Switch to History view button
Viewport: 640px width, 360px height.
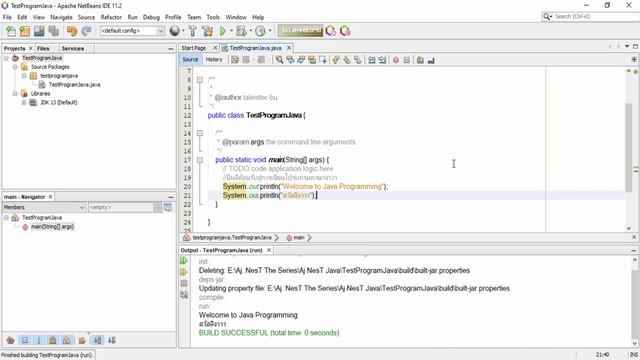pos(214,60)
